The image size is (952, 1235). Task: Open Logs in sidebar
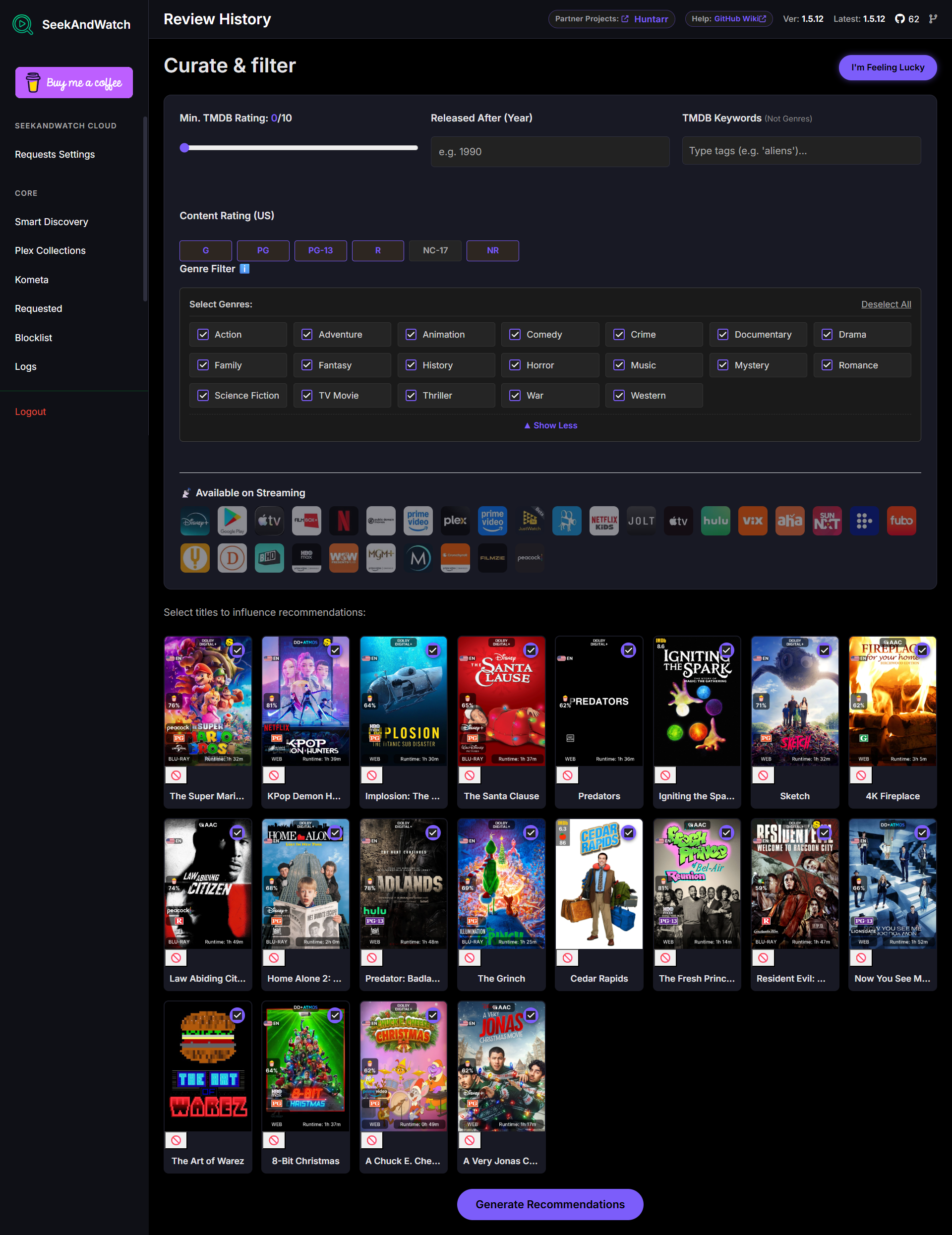pyautogui.click(x=25, y=366)
